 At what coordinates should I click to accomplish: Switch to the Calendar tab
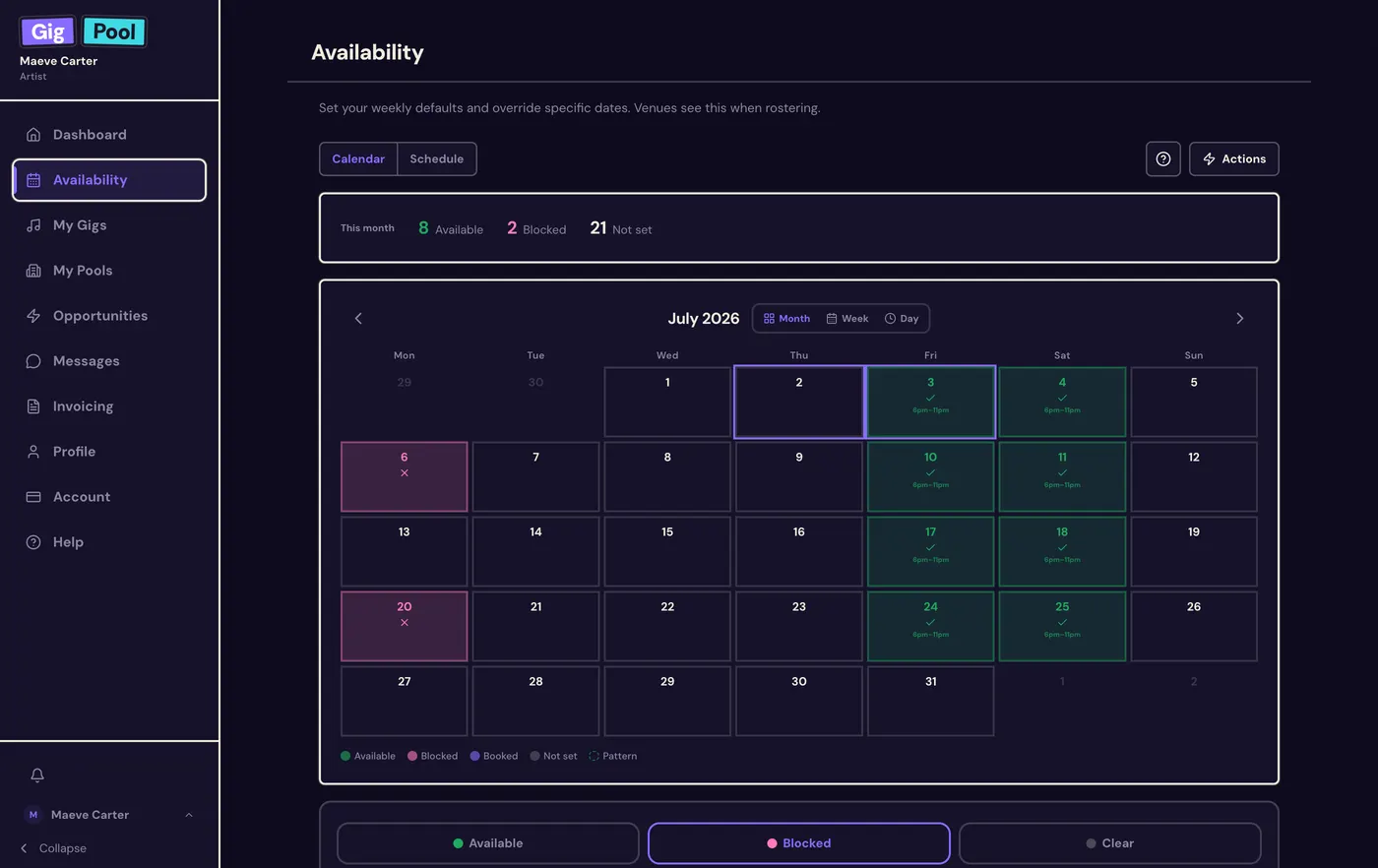coord(358,158)
